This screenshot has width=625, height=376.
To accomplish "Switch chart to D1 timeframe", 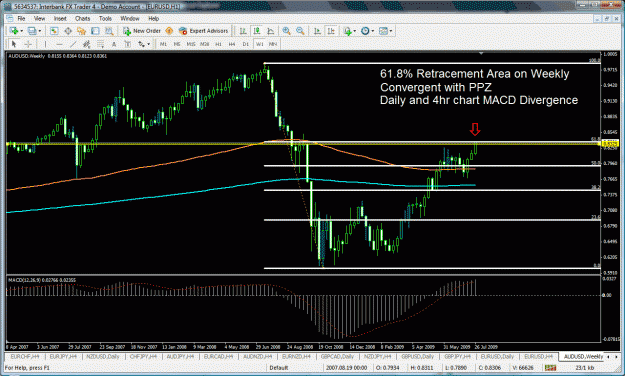I will click(246, 44).
